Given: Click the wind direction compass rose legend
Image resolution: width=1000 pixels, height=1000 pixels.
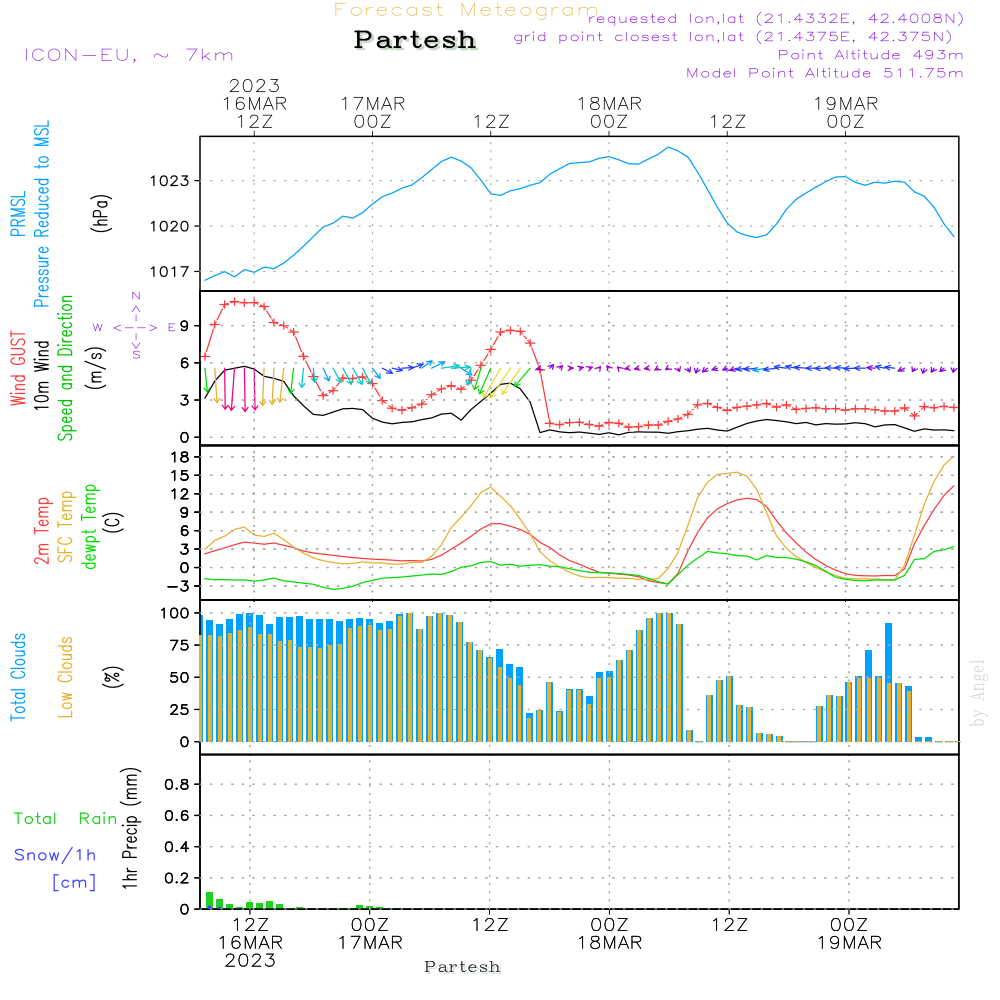Looking at the screenshot, I should [136, 327].
